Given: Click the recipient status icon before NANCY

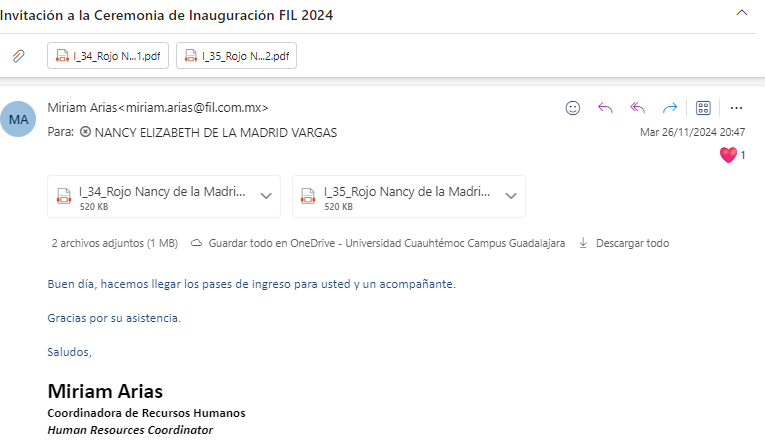Looking at the screenshot, I should [x=85, y=132].
